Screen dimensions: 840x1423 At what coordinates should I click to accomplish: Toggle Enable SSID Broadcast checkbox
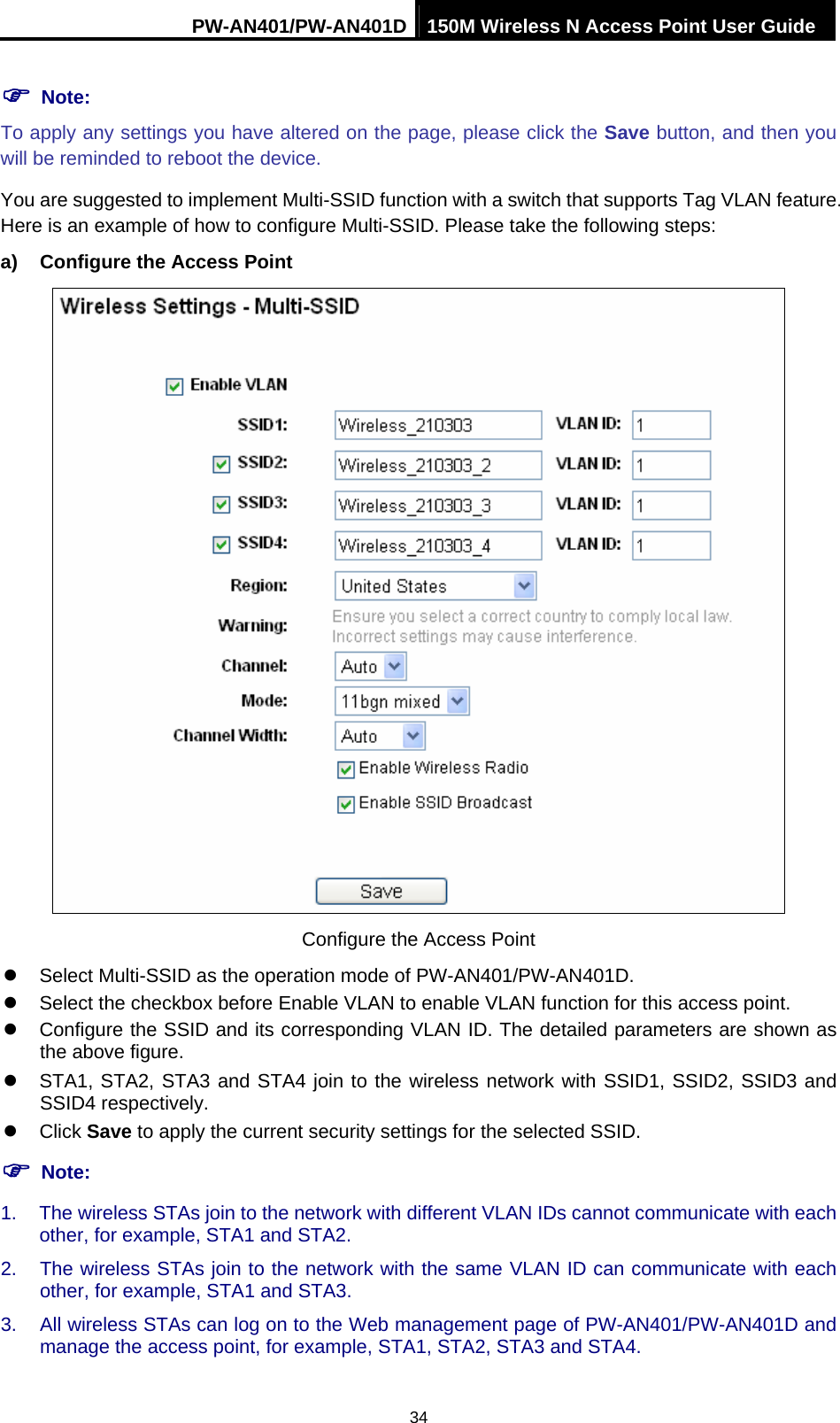pyautogui.click(x=346, y=804)
